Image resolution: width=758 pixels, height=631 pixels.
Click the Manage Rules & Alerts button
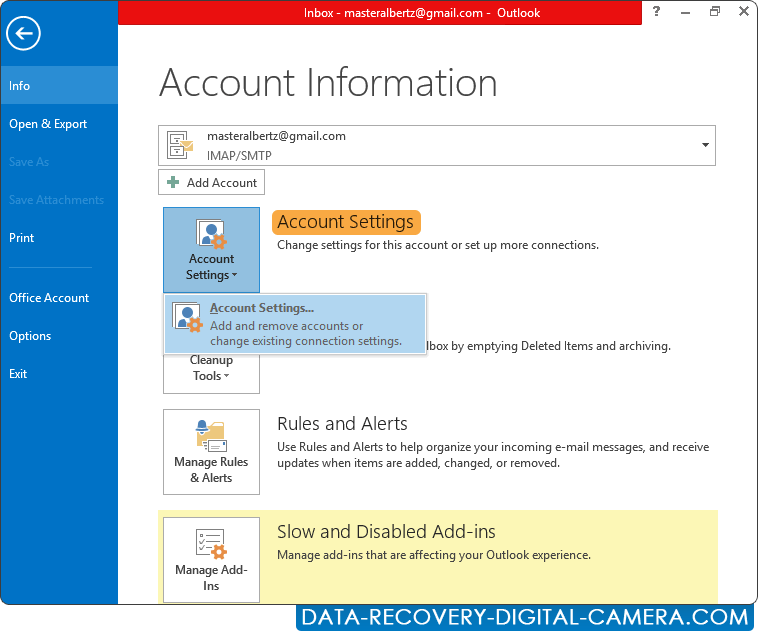[x=211, y=452]
